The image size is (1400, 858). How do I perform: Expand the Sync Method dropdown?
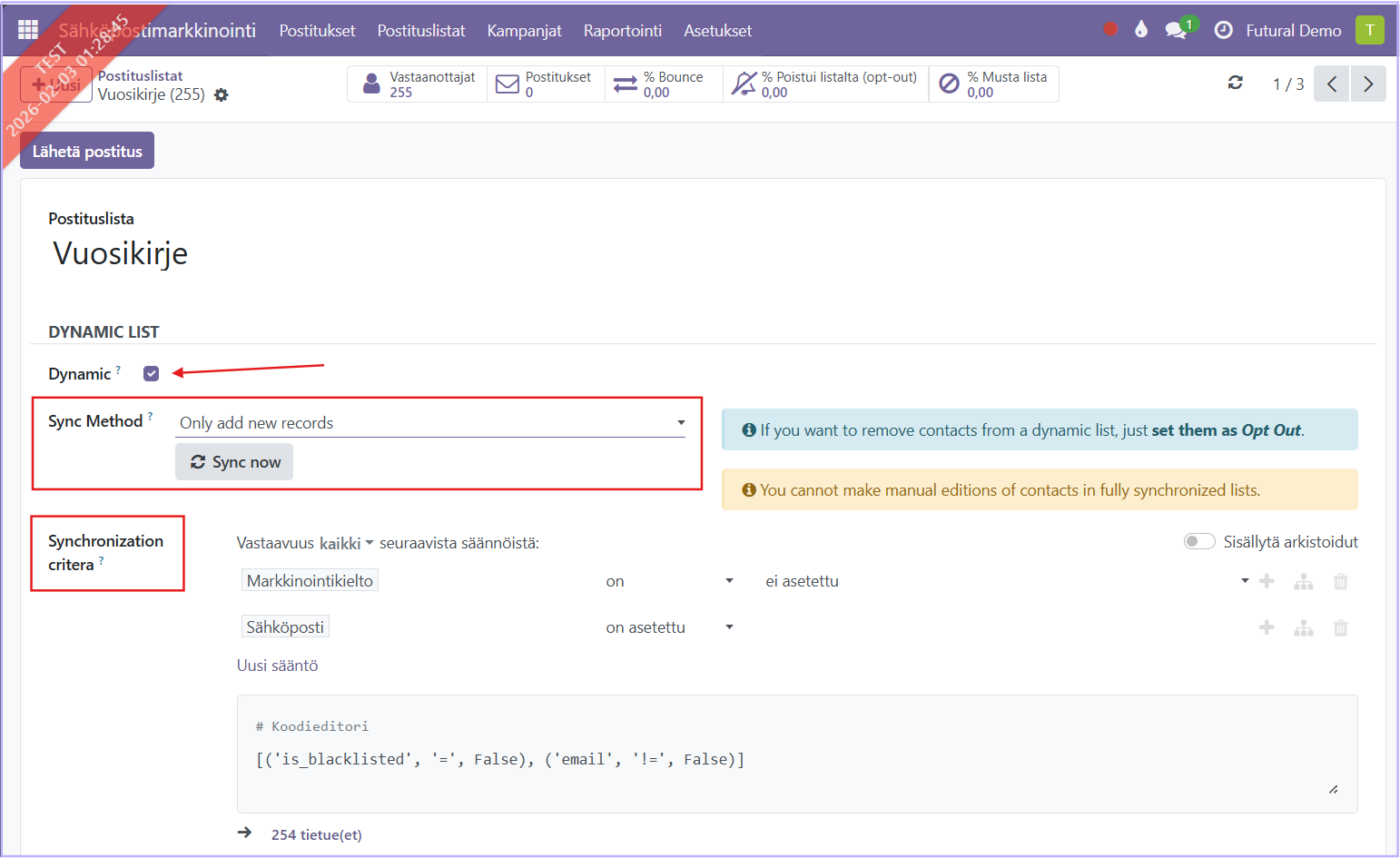click(430, 423)
